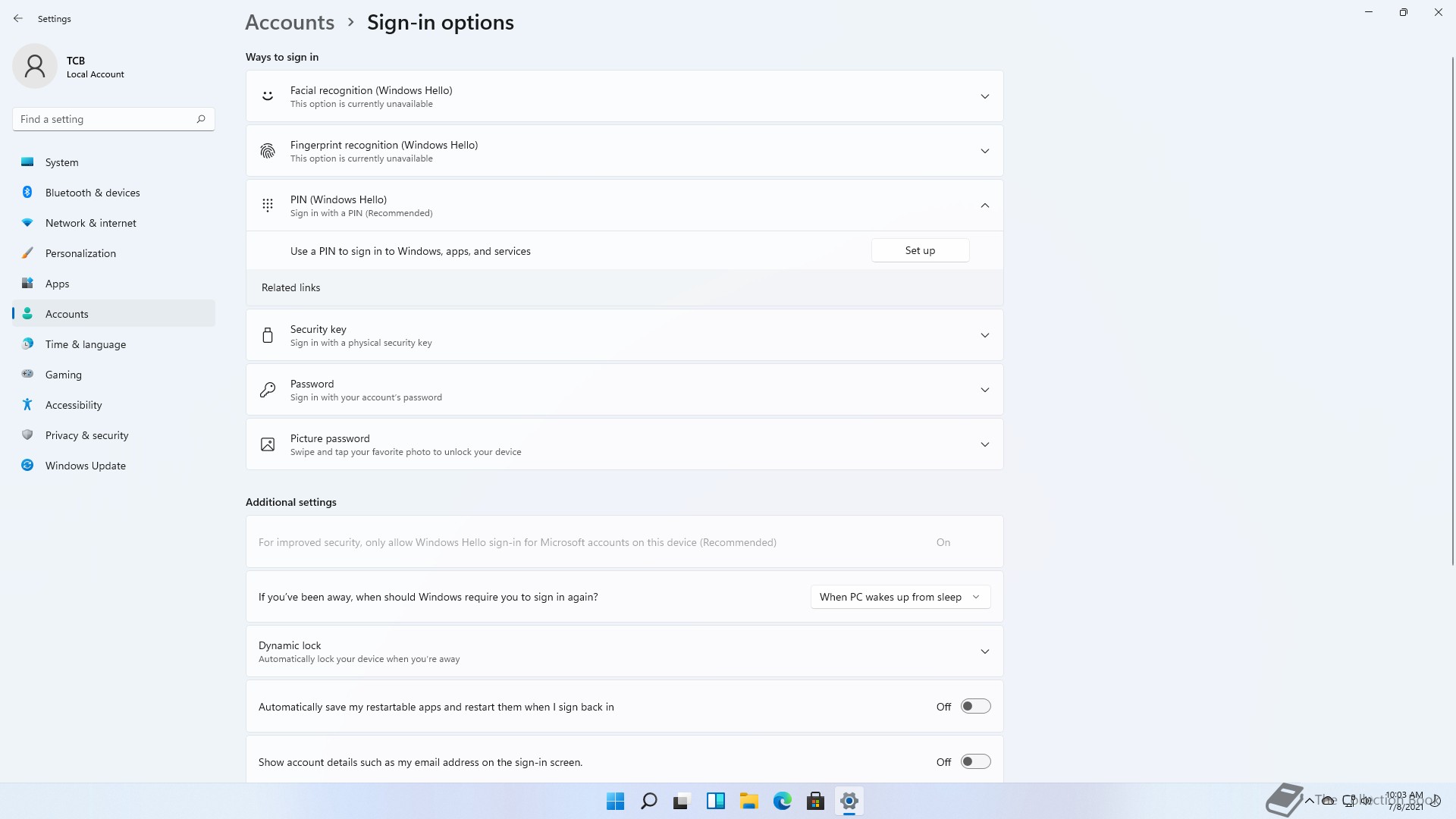Image resolution: width=1456 pixels, height=819 pixels.
Task: Collapse the PIN (Windows Hello) section
Action: [x=984, y=206]
